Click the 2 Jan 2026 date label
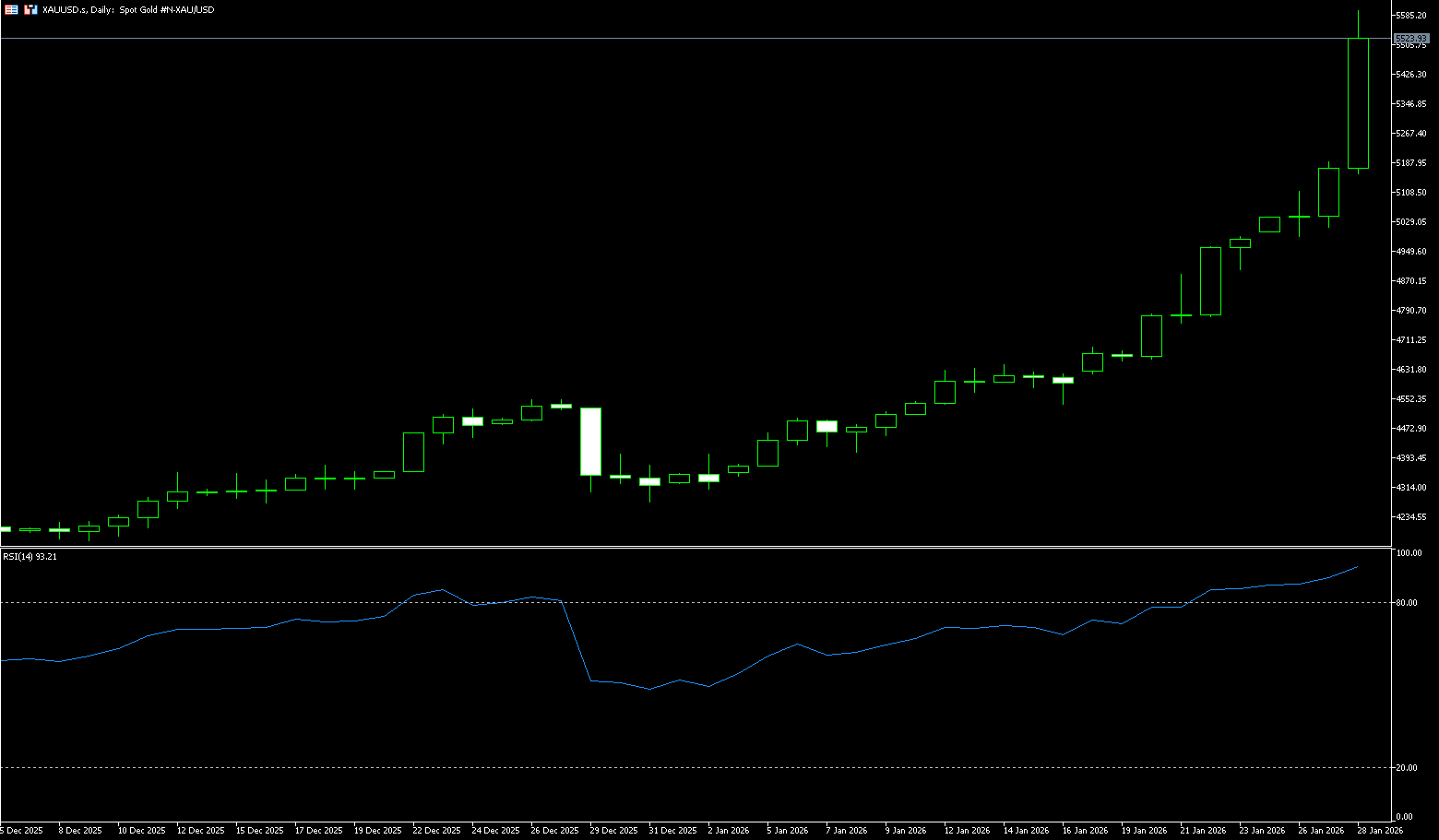 [x=728, y=831]
